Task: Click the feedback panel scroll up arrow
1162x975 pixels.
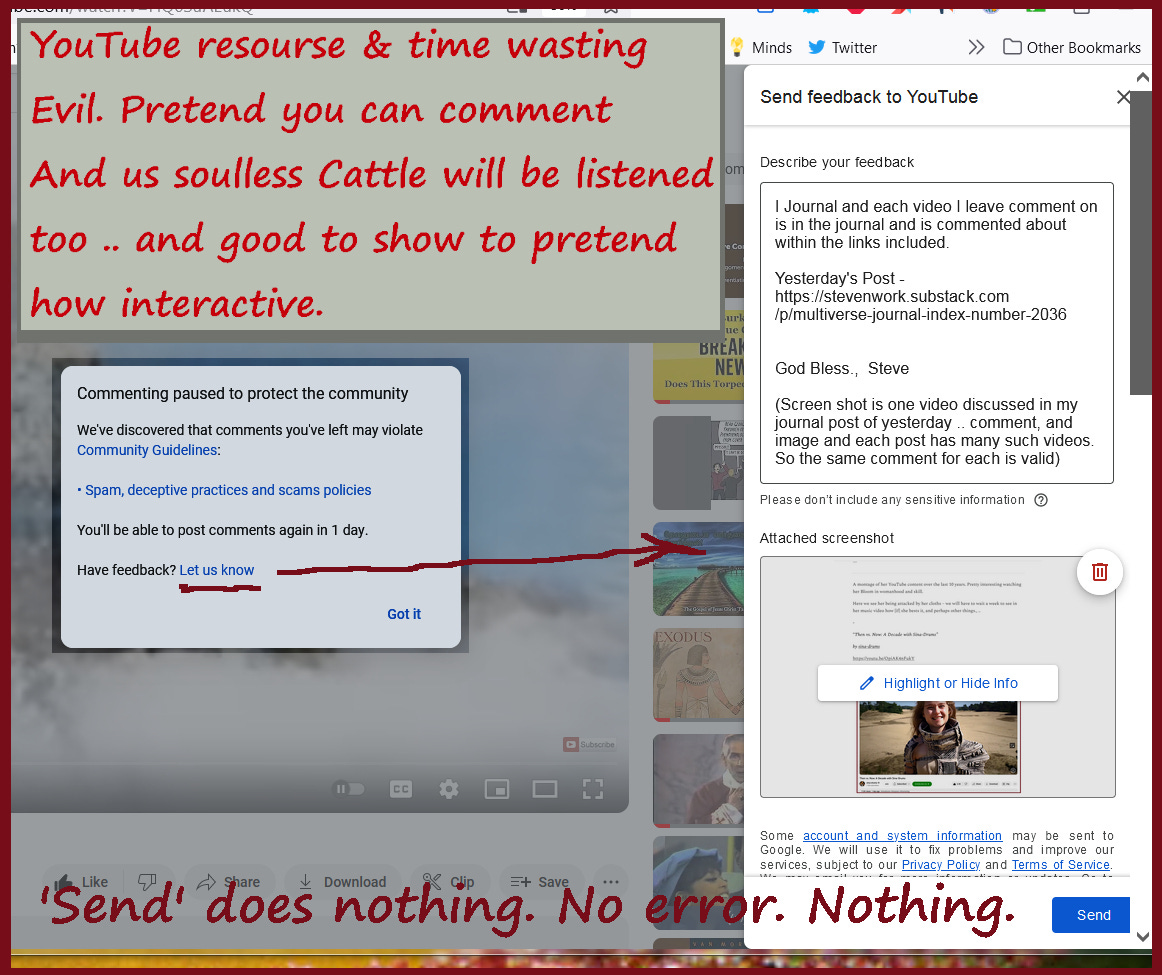Action: tap(1143, 77)
